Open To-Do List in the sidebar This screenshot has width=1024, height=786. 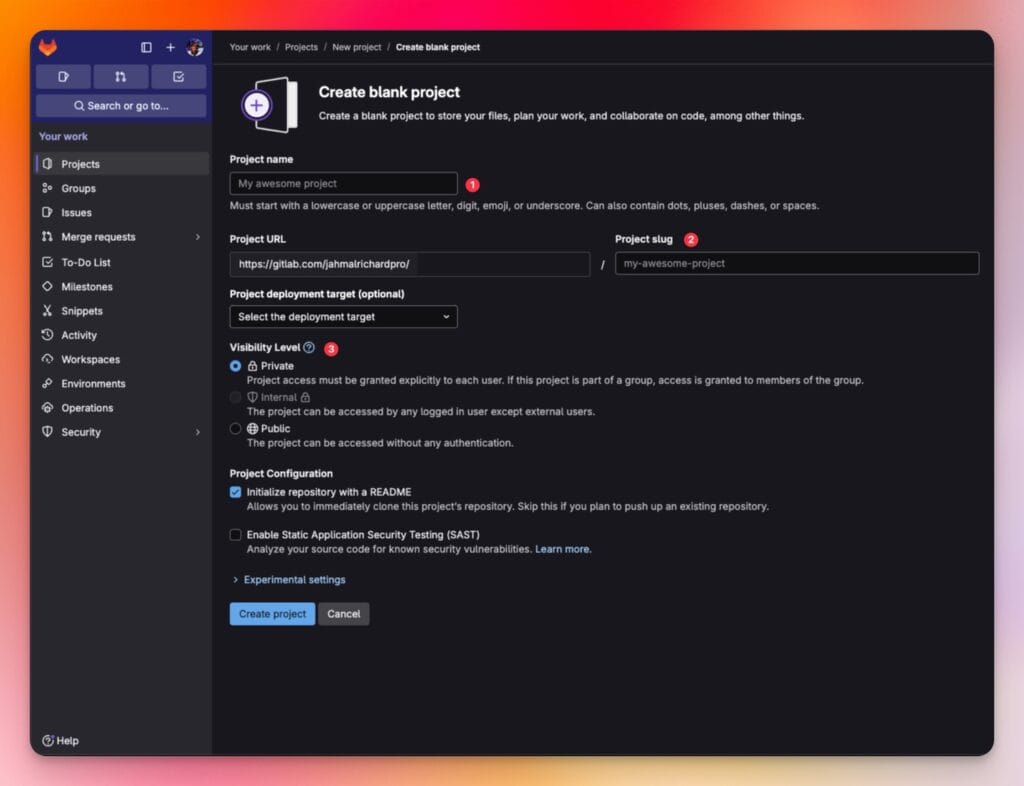click(122, 262)
